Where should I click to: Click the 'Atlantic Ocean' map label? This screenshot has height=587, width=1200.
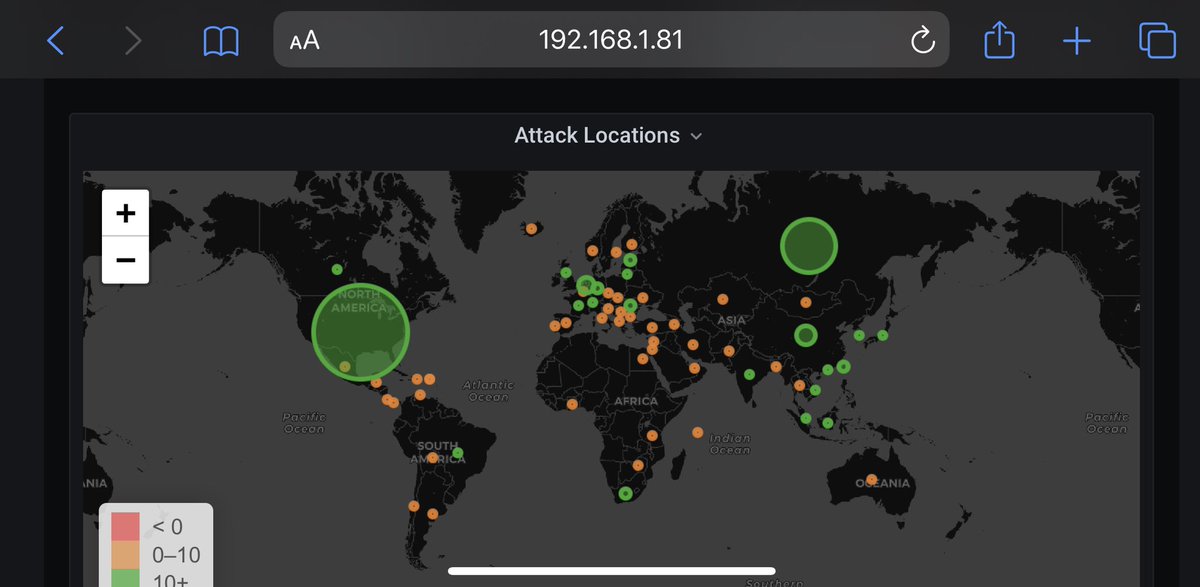[x=488, y=391]
